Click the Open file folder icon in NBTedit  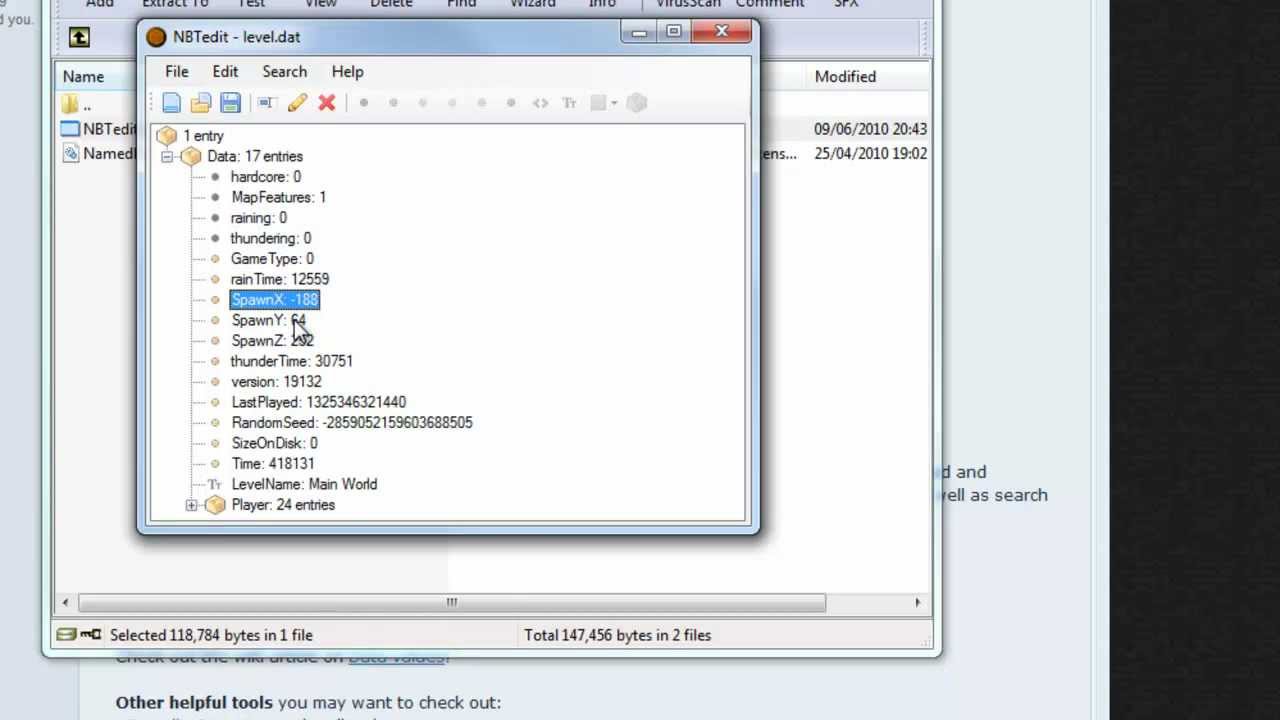[x=200, y=103]
